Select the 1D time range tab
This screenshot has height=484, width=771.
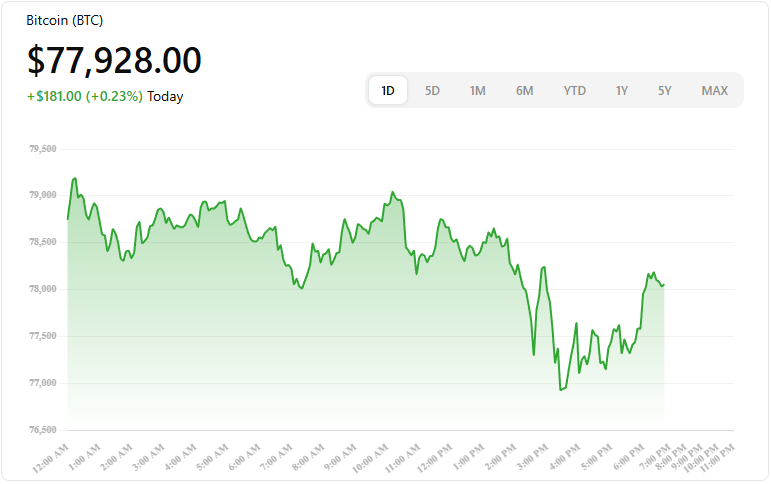tap(388, 91)
